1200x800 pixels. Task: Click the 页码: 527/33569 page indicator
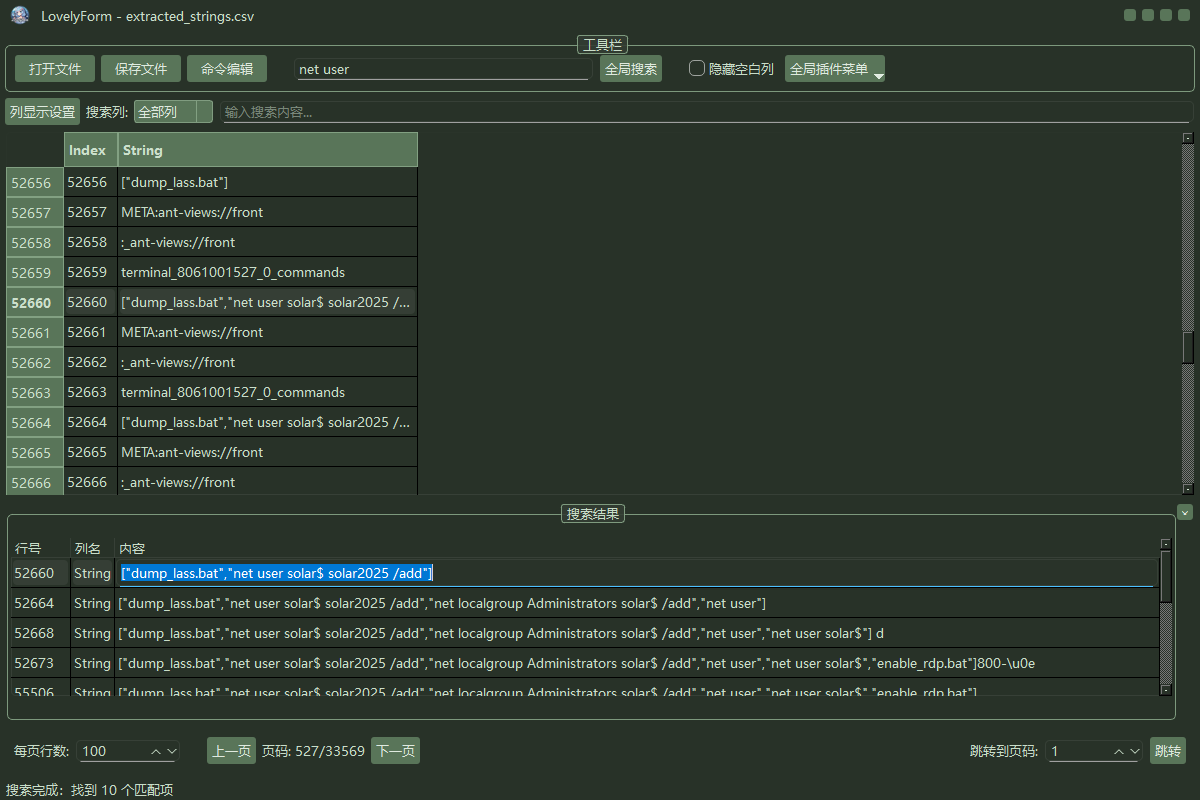click(313, 751)
